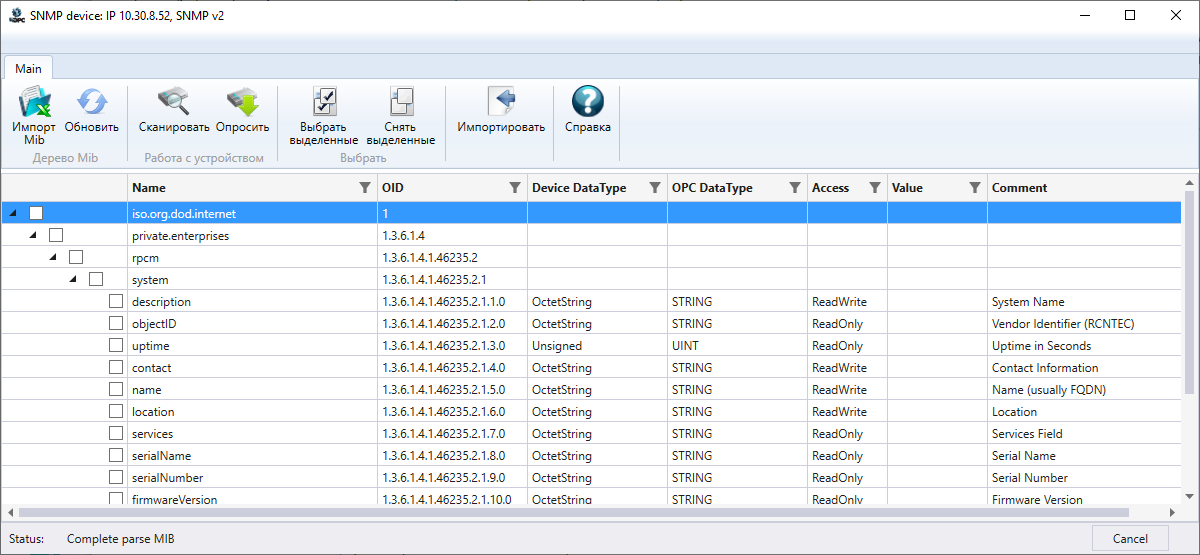Viewport: 1200px width, 555px height.
Task: Tick the rpcm node checkbox
Action: tap(76, 257)
